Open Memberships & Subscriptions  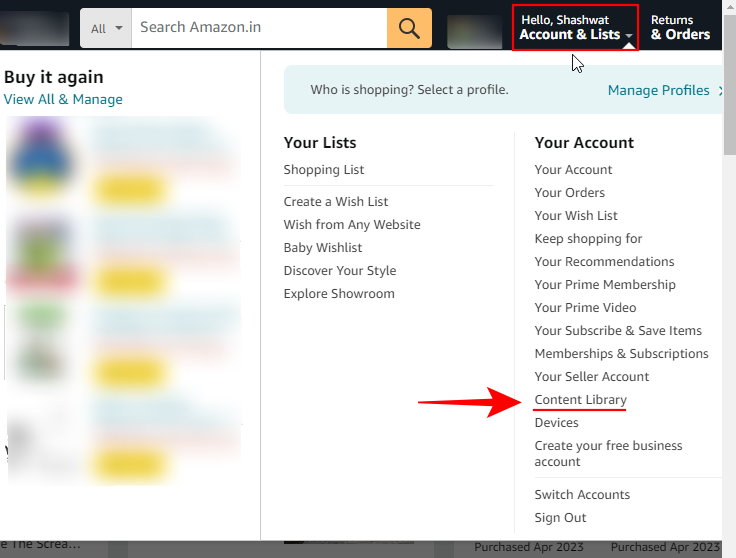621,353
